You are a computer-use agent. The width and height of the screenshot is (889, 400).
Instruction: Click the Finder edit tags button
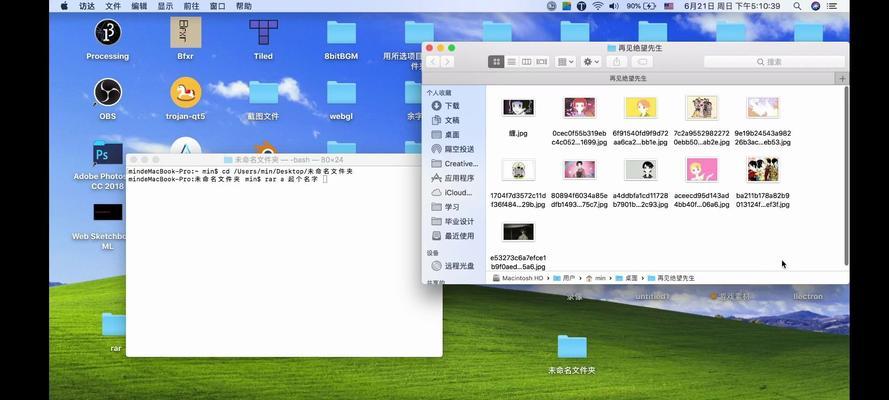[x=642, y=62]
